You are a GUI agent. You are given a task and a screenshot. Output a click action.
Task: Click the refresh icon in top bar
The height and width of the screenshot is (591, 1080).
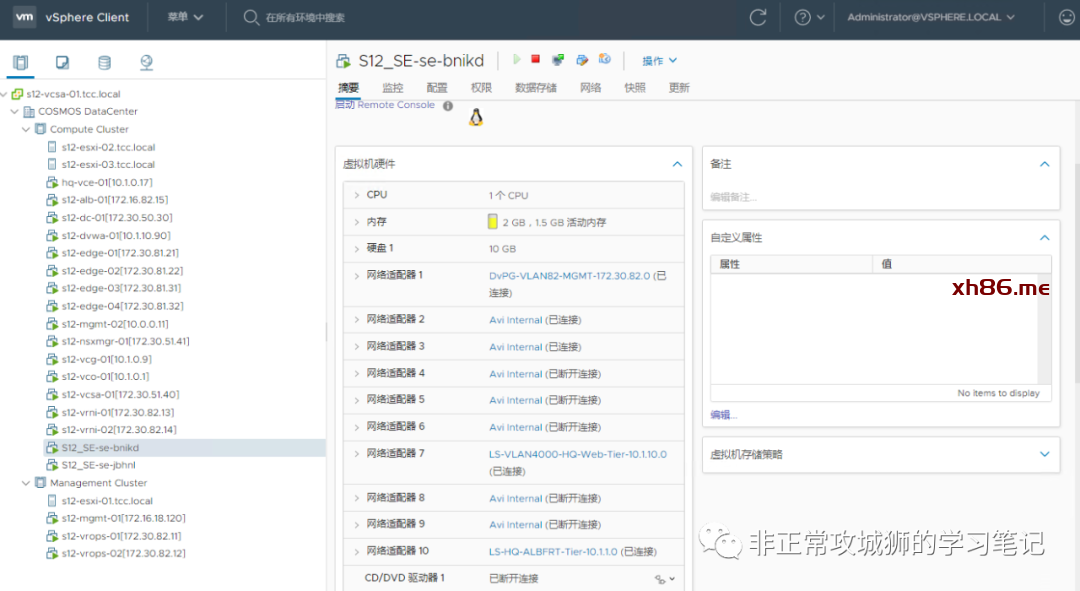pyautogui.click(x=758, y=17)
